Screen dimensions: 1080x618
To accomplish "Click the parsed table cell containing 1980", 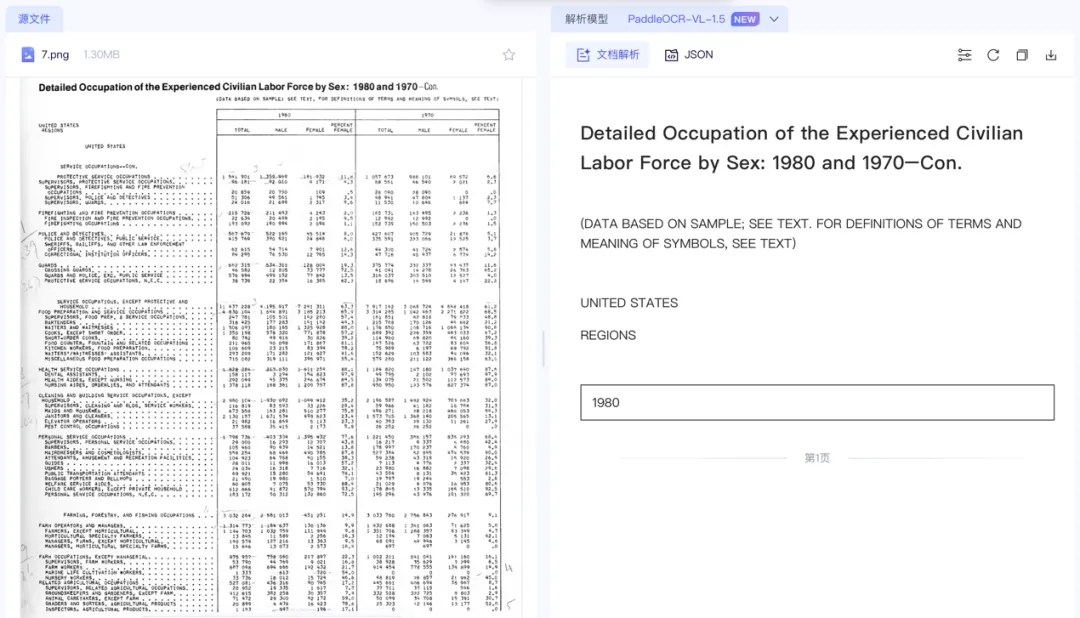I will [x=817, y=402].
